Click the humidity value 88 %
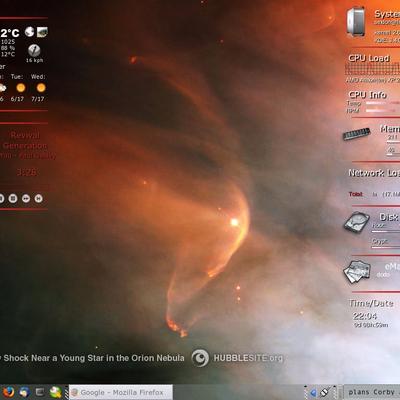The height and width of the screenshot is (400, 400). click(8, 48)
